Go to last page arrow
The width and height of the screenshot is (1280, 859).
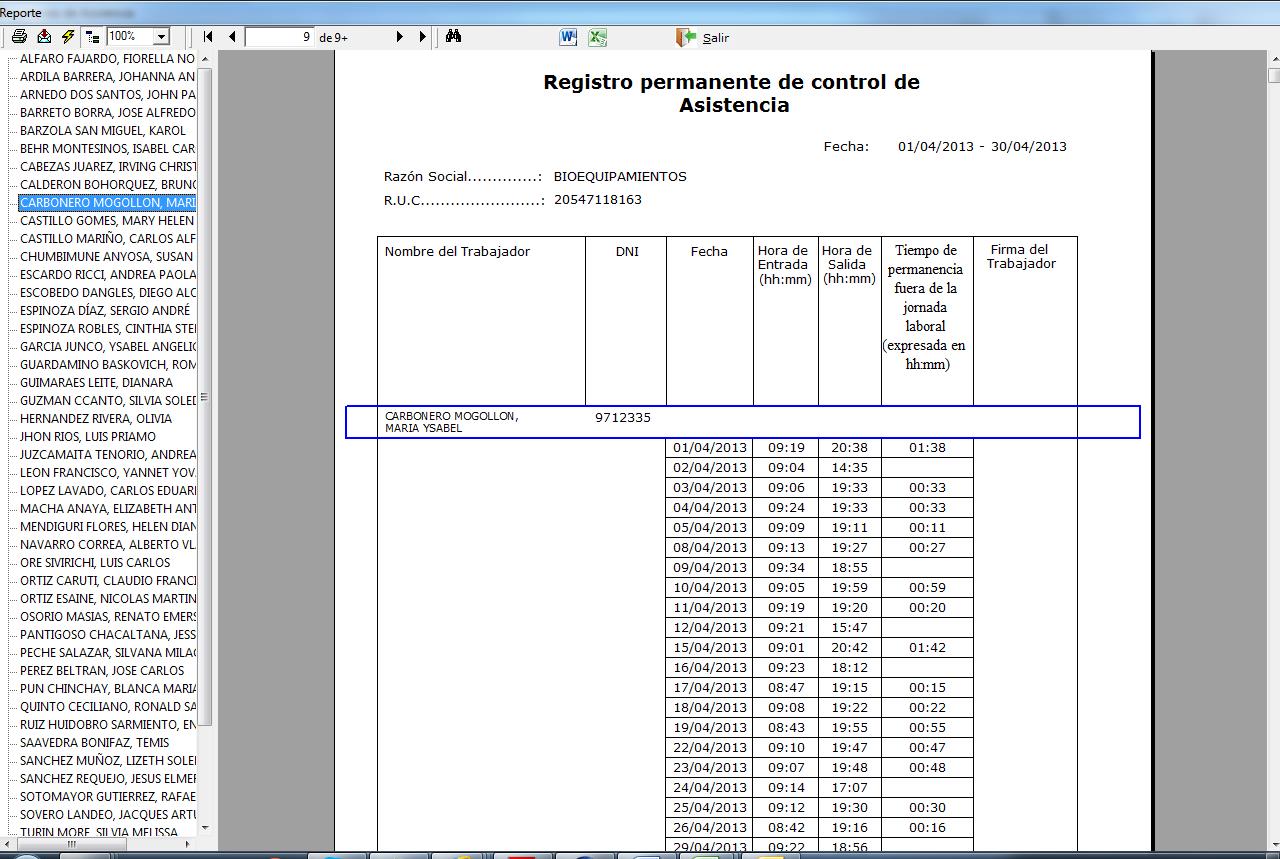click(422, 36)
